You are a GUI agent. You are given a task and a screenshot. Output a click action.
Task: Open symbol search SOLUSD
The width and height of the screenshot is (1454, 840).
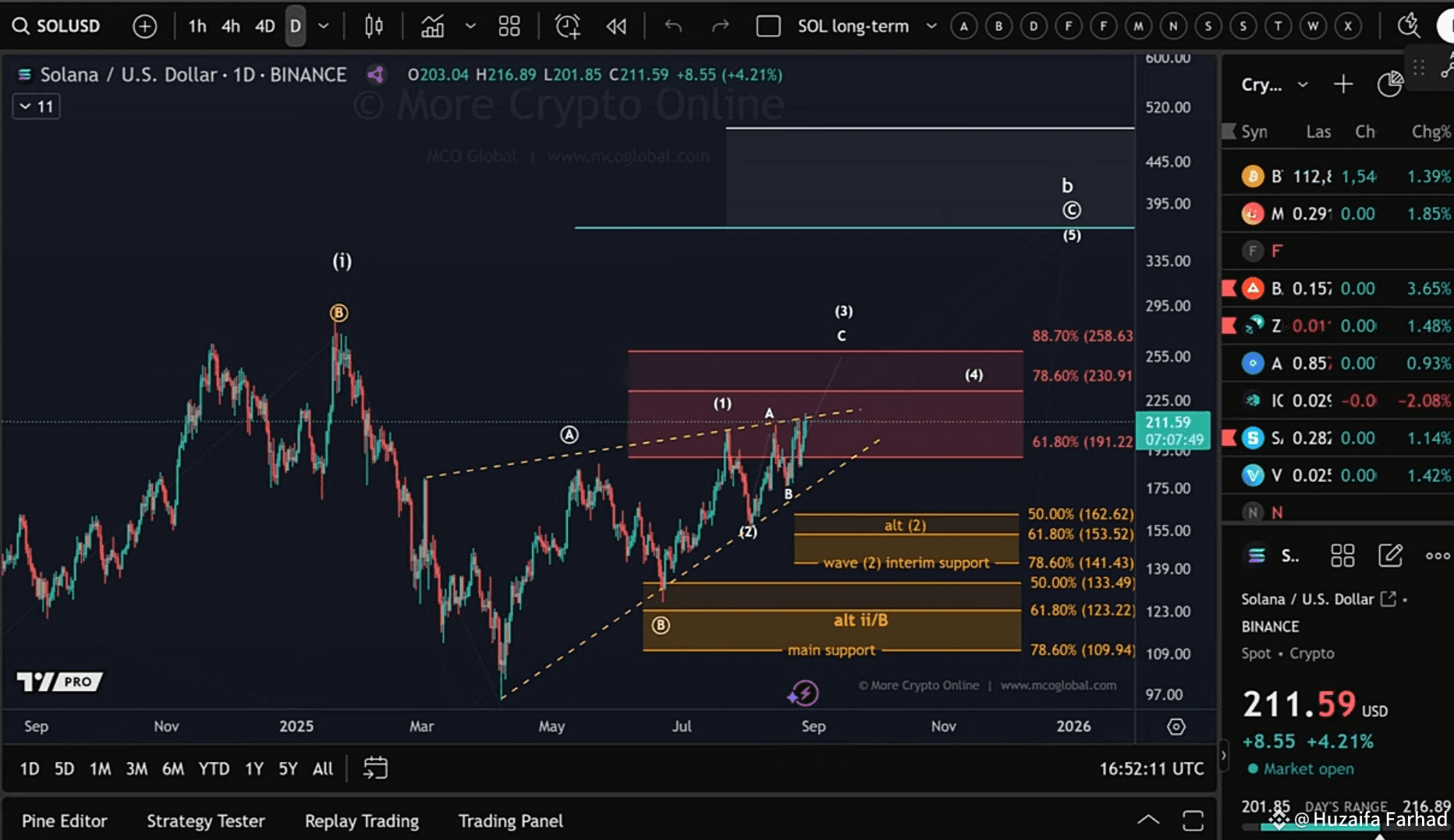pos(56,26)
